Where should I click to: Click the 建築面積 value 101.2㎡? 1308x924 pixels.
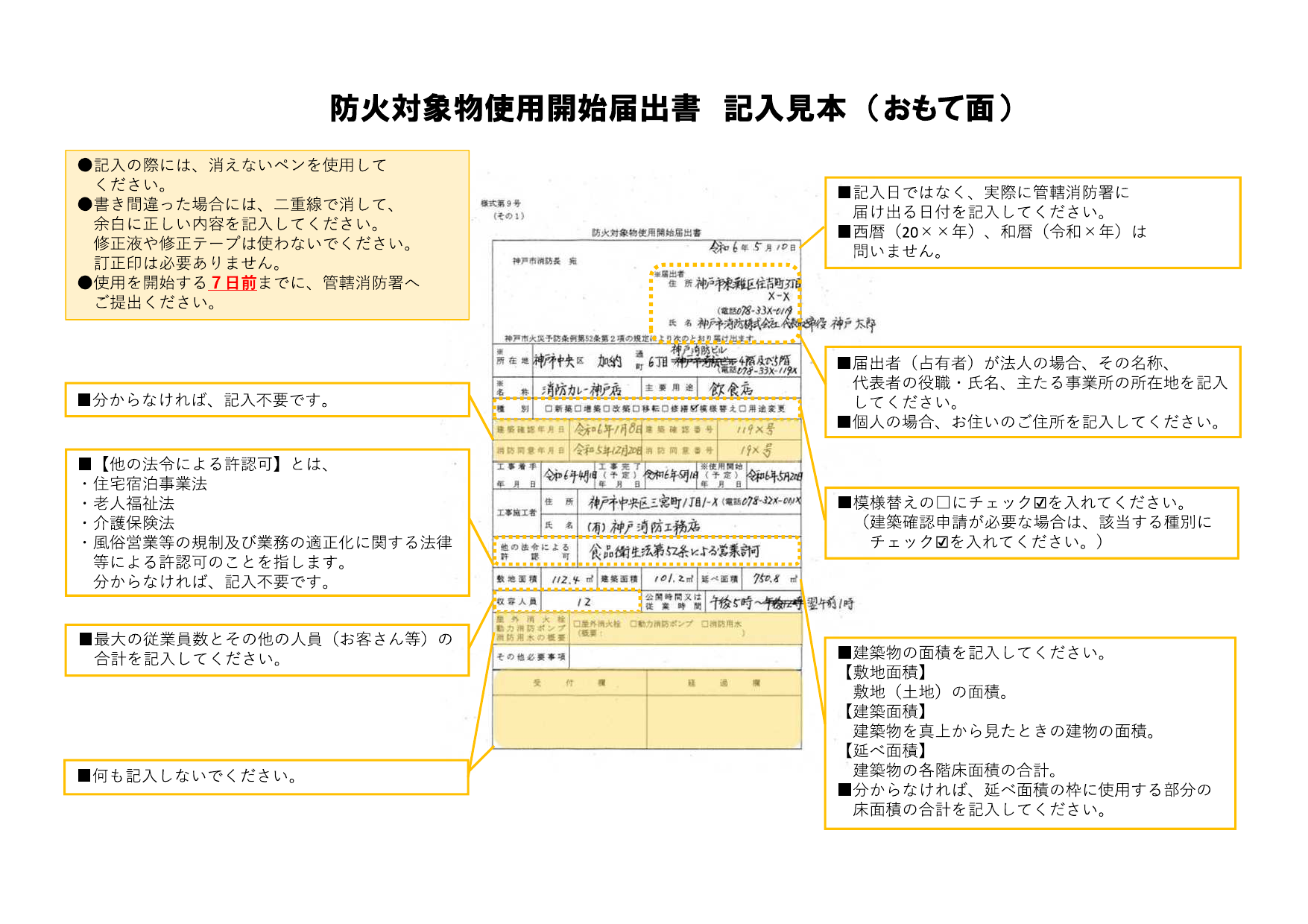(x=674, y=578)
